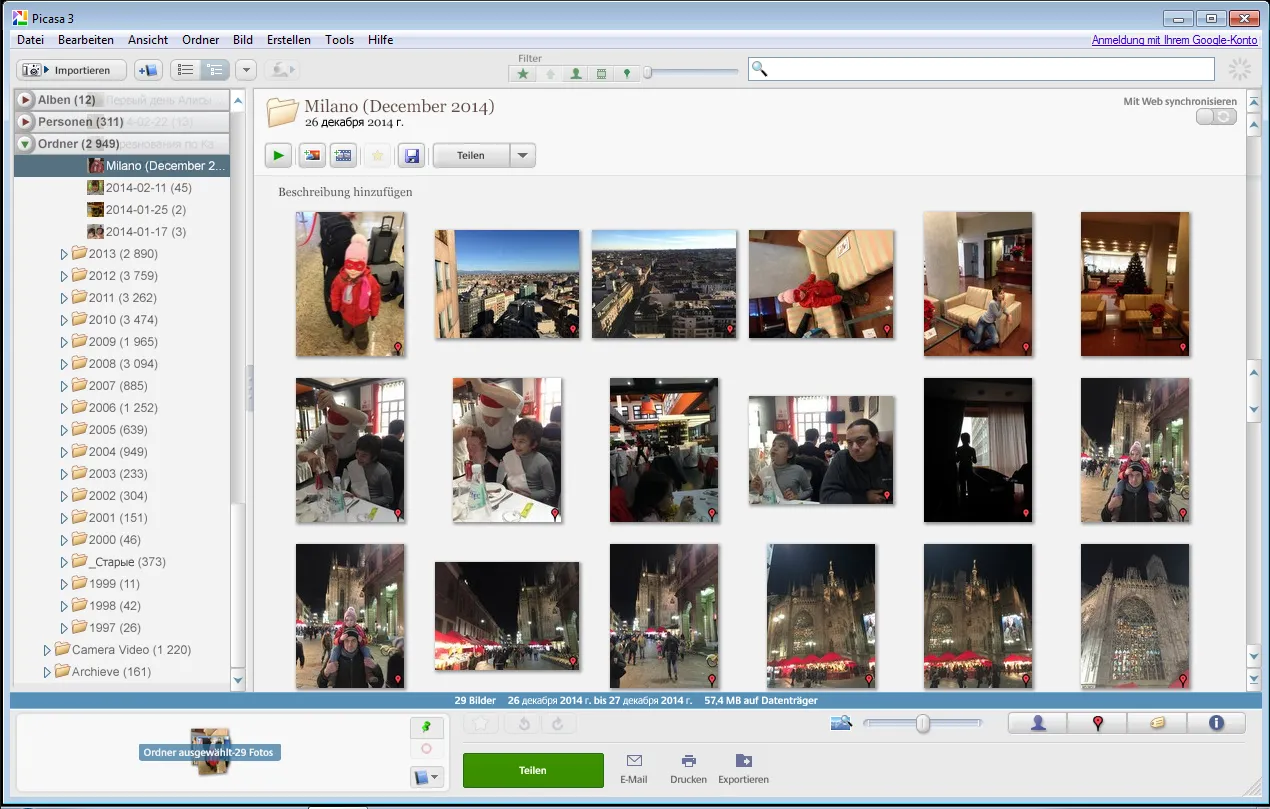Open the Ansicht menu
This screenshot has height=809, width=1270.
148,40
